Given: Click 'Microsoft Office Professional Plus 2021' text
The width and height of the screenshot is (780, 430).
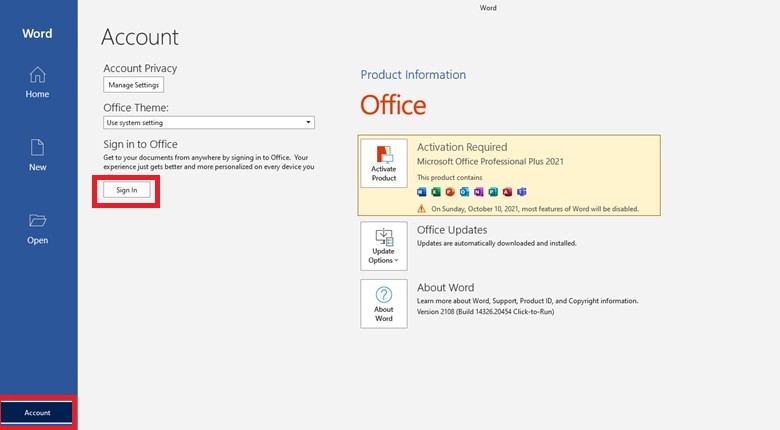Looking at the screenshot, I should point(490,161).
